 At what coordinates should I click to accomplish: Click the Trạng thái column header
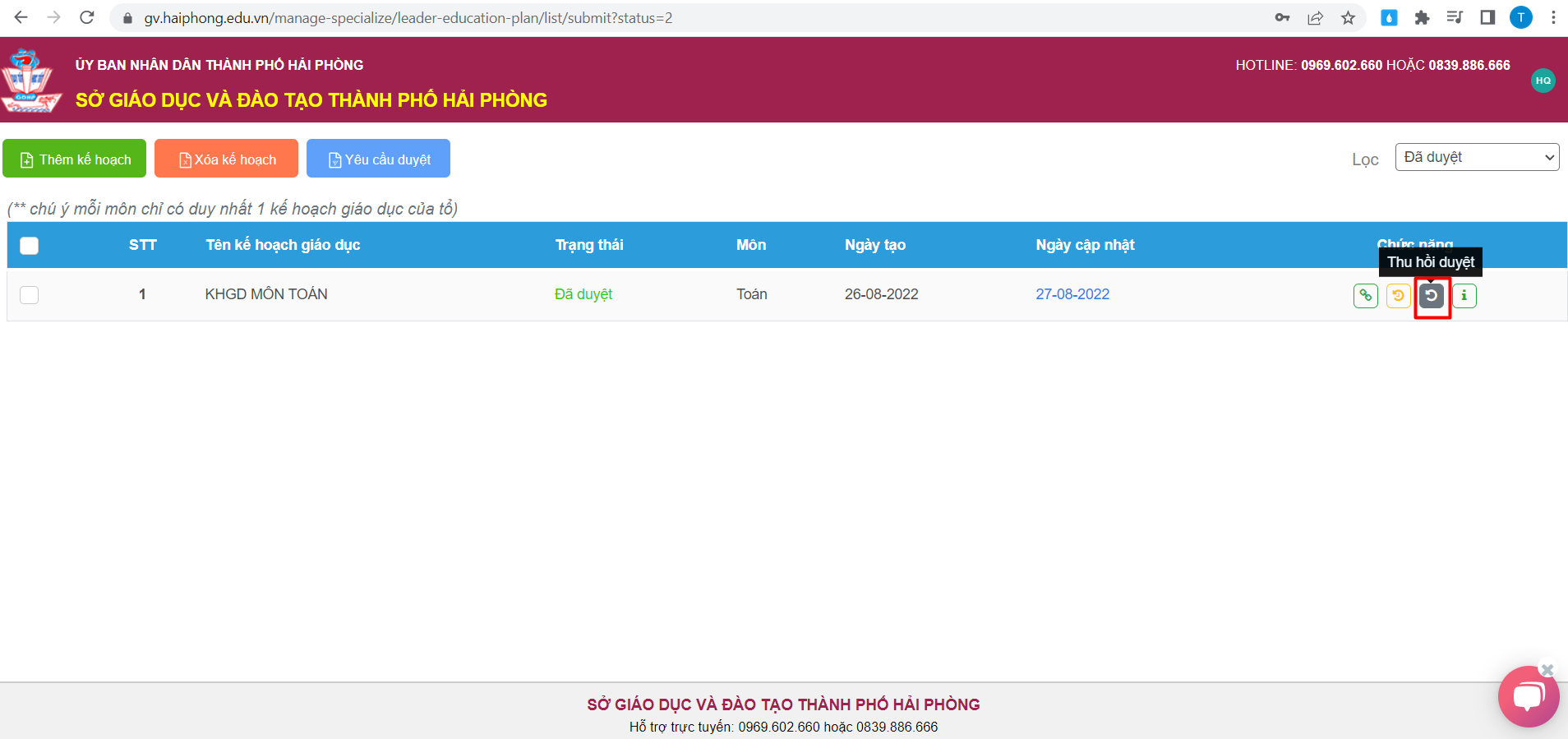tap(589, 245)
